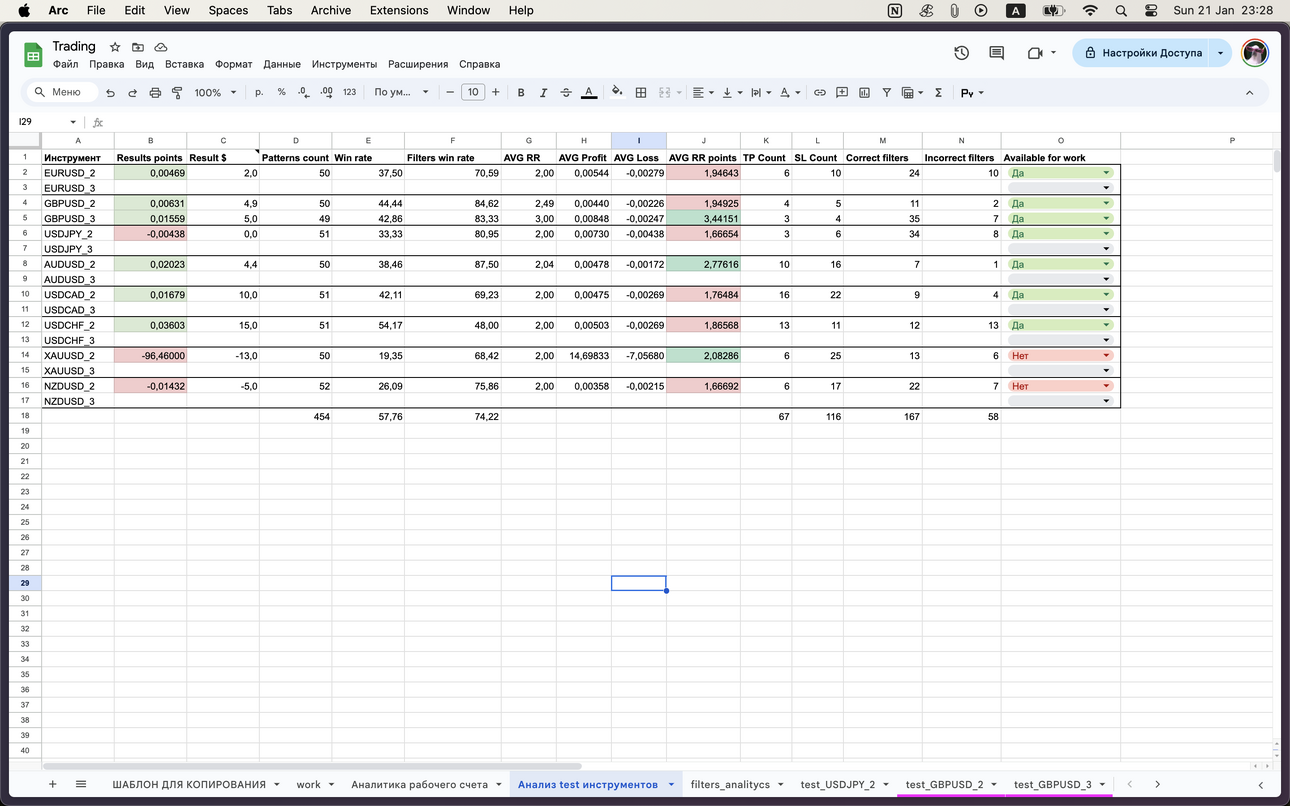The height and width of the screenshot is (806, 1290).
Task: Open vertical align dropdown
Action: click(x=732, y=92)
